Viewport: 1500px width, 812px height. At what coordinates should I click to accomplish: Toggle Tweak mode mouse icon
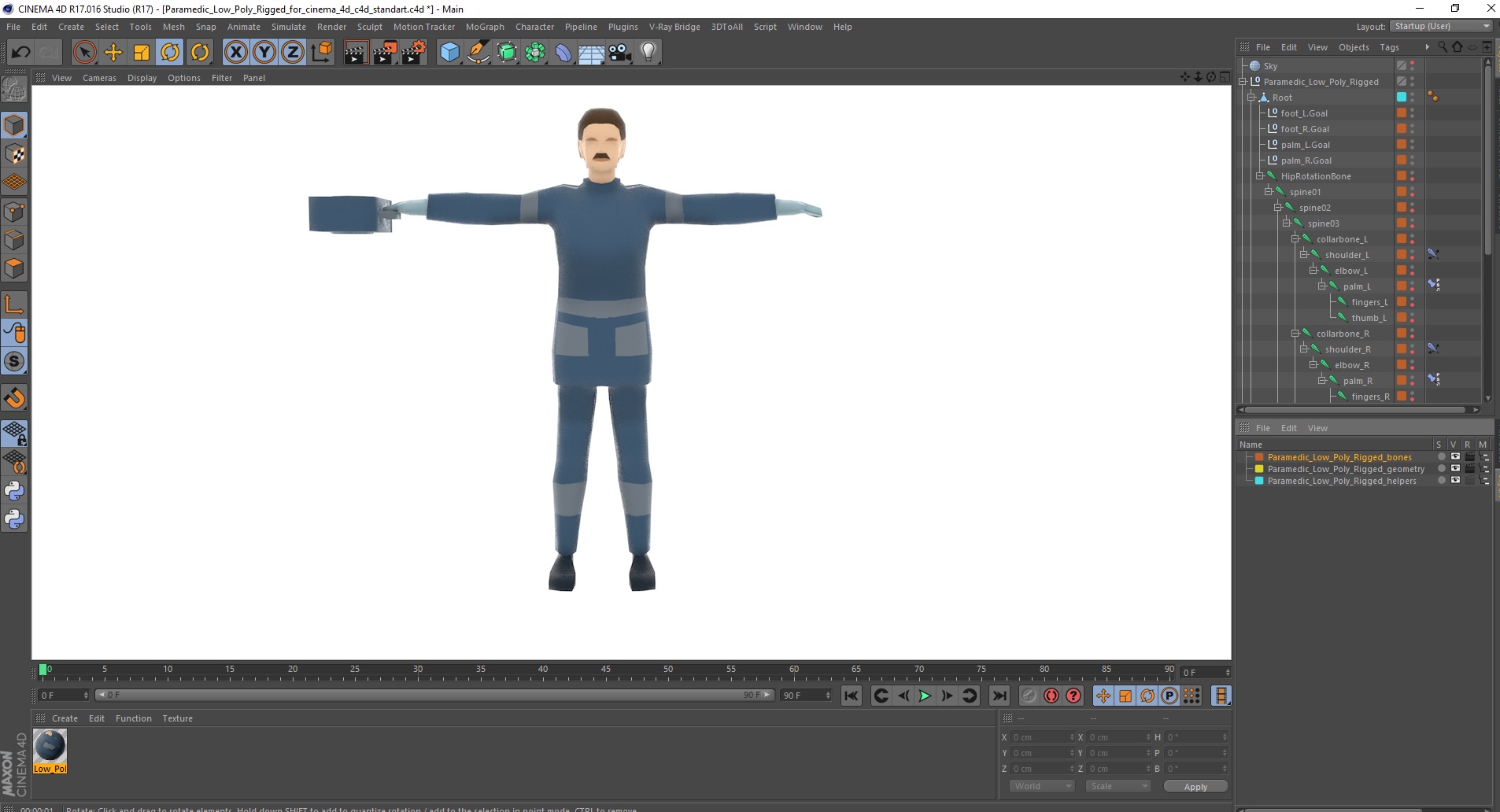pyautogui.click(x=14, y=333)
